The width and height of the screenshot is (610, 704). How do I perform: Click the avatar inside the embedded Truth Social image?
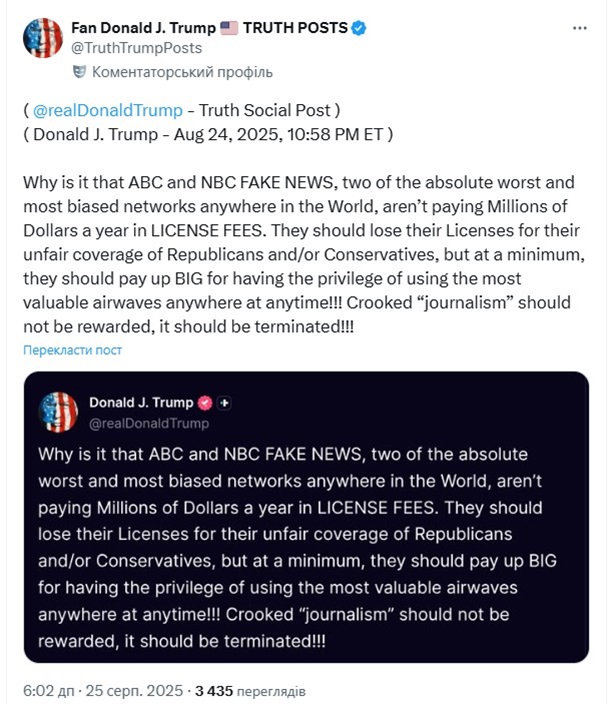pos(58,412)
